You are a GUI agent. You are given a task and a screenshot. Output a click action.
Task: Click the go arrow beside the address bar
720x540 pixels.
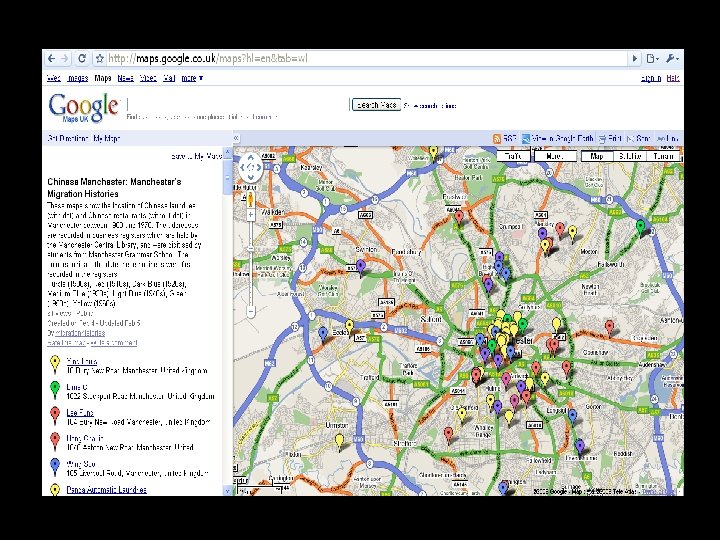tap(635, 58)
